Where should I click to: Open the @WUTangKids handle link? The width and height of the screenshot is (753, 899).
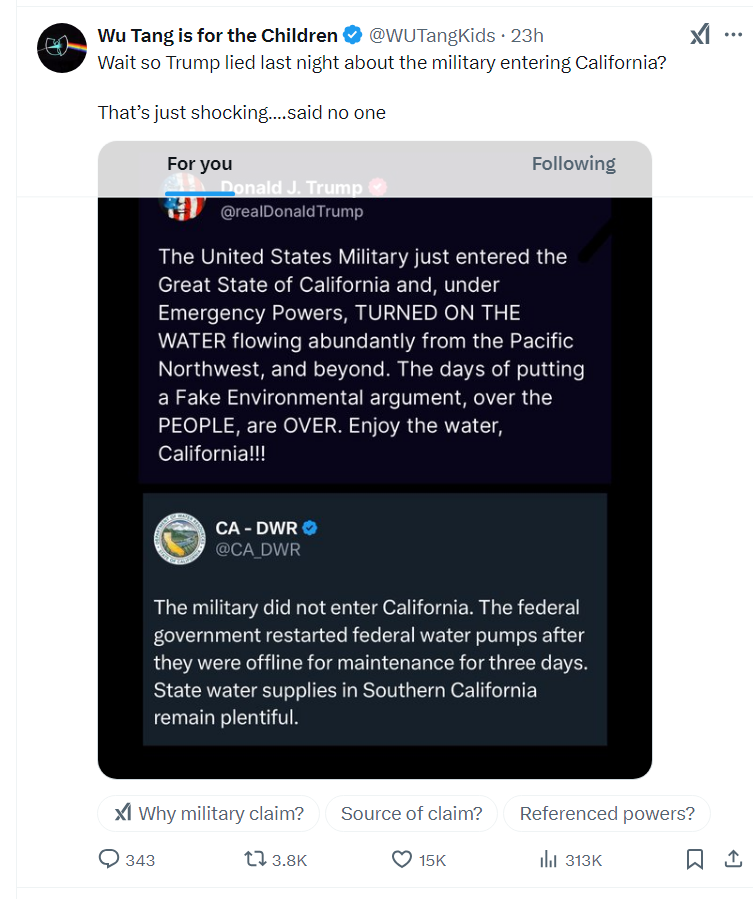tap(432, 36)
